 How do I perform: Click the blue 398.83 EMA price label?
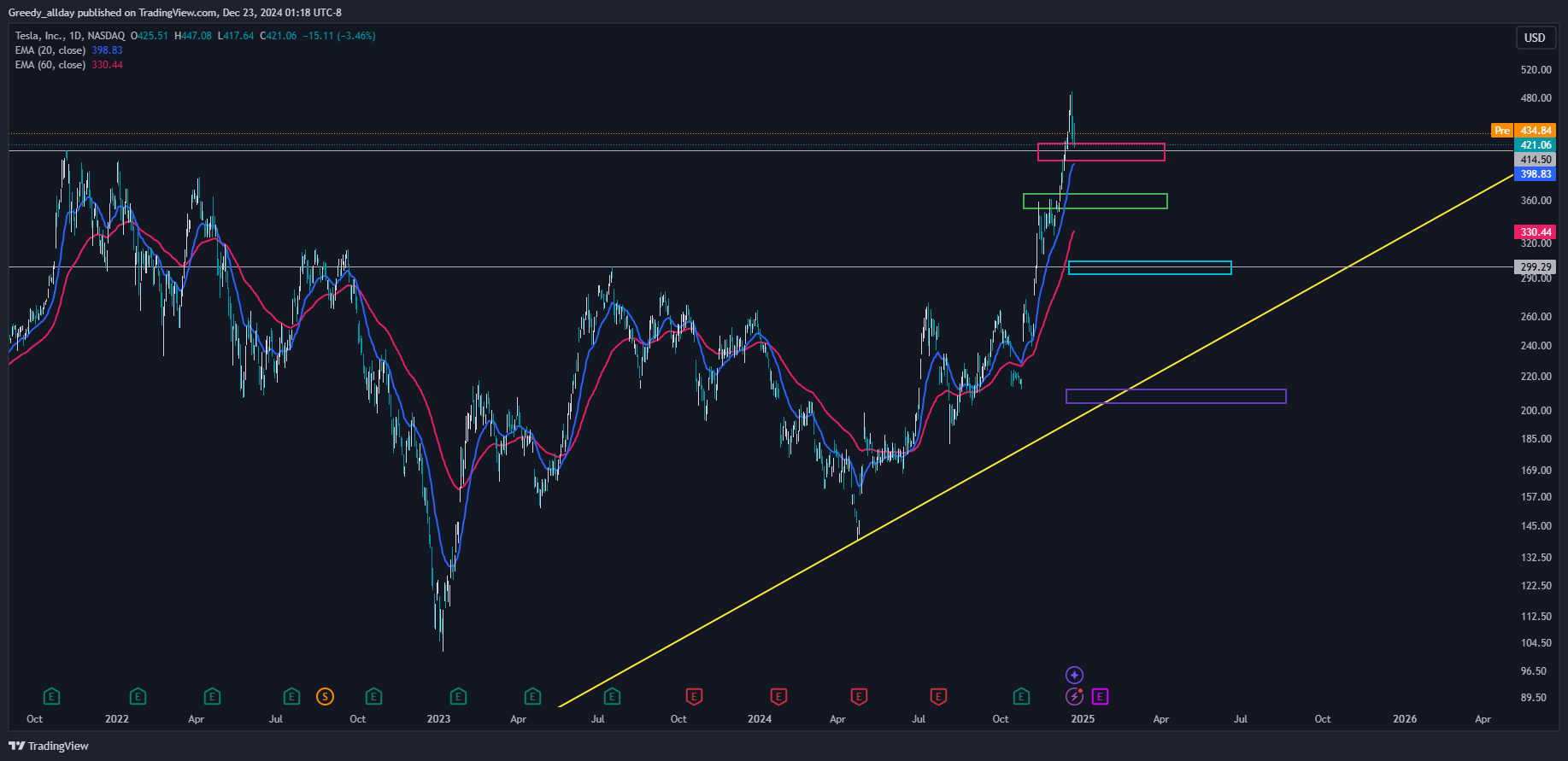point(1535,174)
